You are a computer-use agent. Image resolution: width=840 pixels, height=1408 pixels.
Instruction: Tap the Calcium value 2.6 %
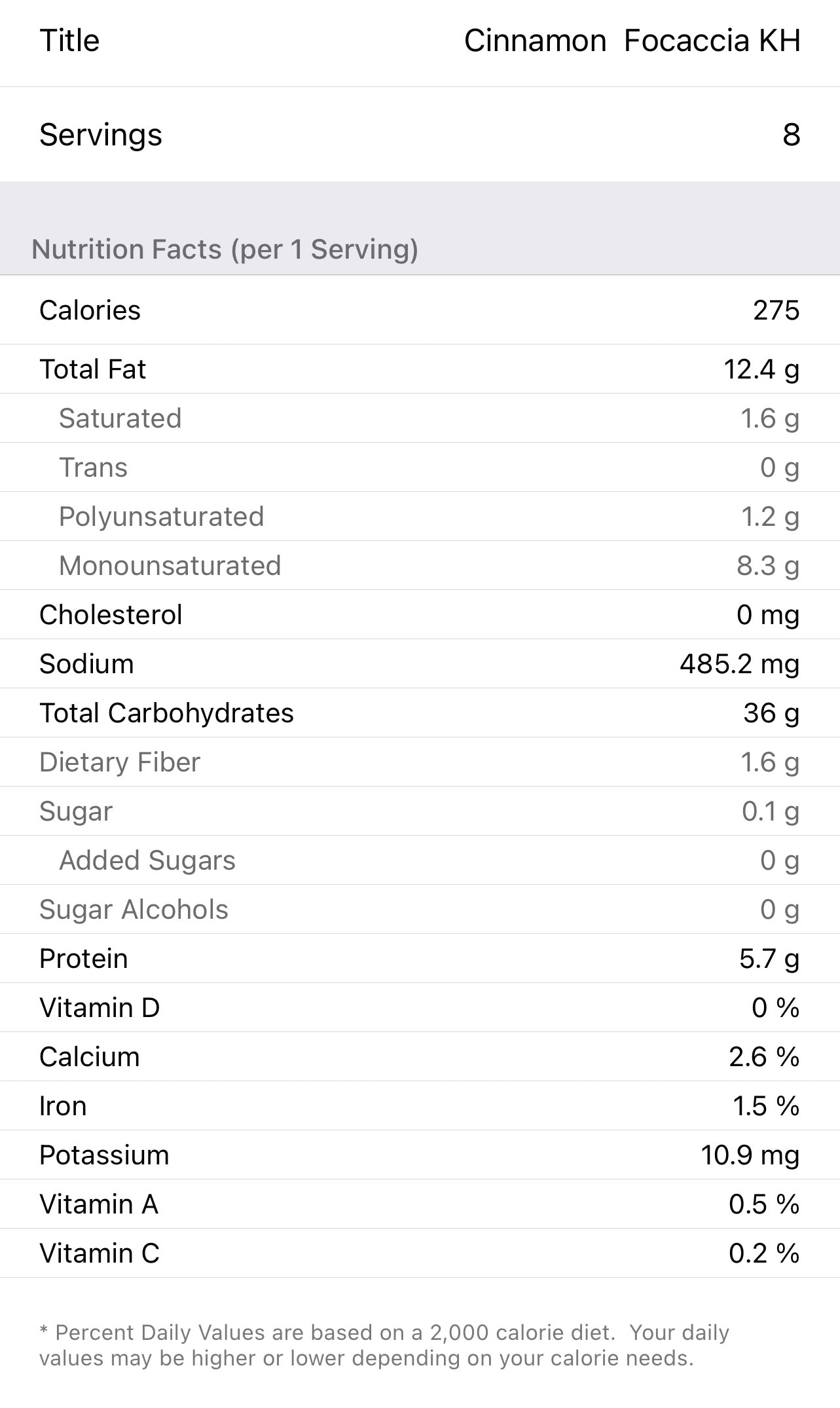(763, 1057)
